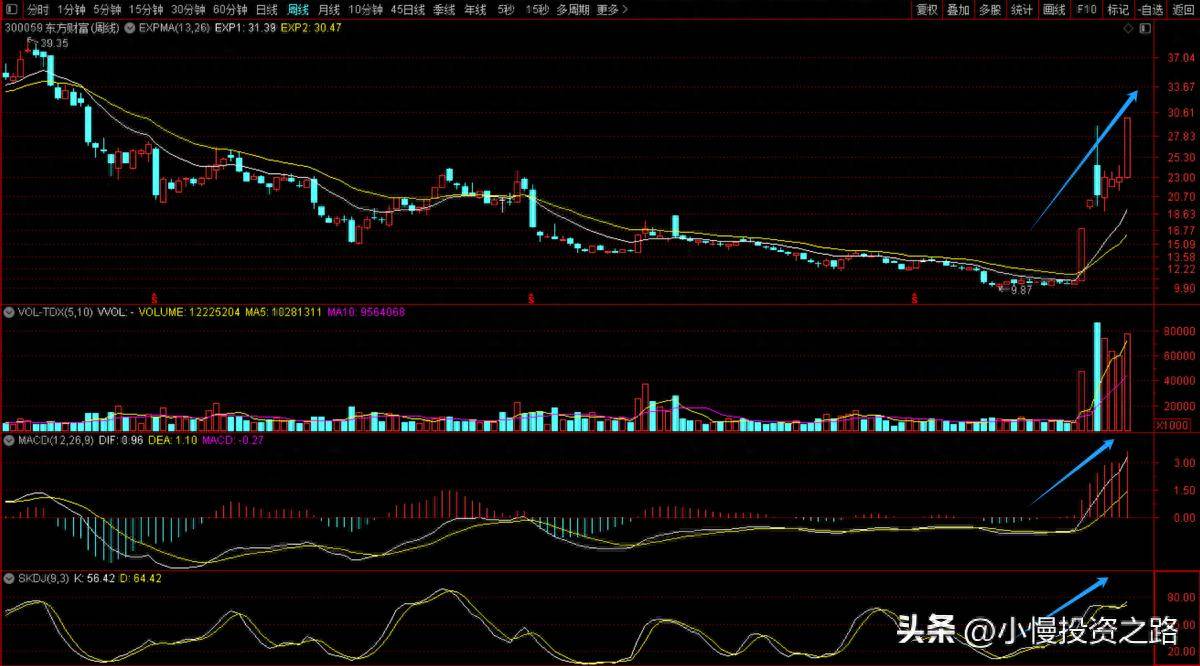Click the 叠加 overlay button

pos(958,9)
